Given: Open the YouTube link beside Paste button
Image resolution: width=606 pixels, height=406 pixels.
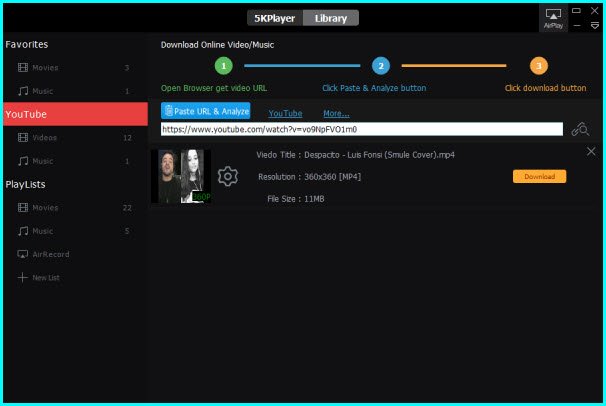Looking at the screenshot, I should pos(285,113).
